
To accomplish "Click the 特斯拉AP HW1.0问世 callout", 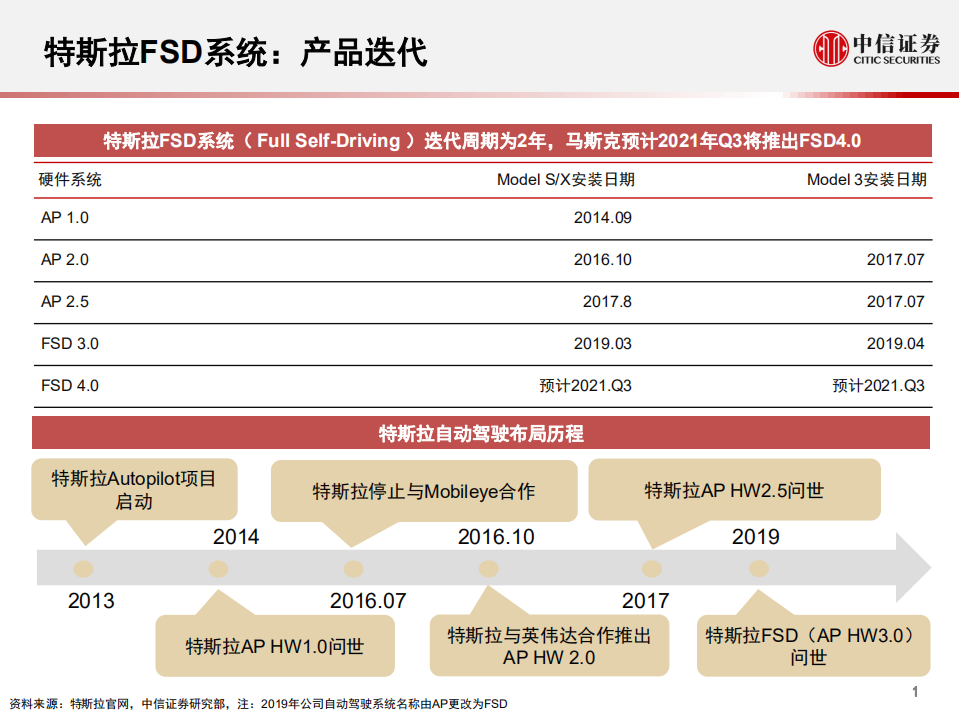I will (274, 646).
